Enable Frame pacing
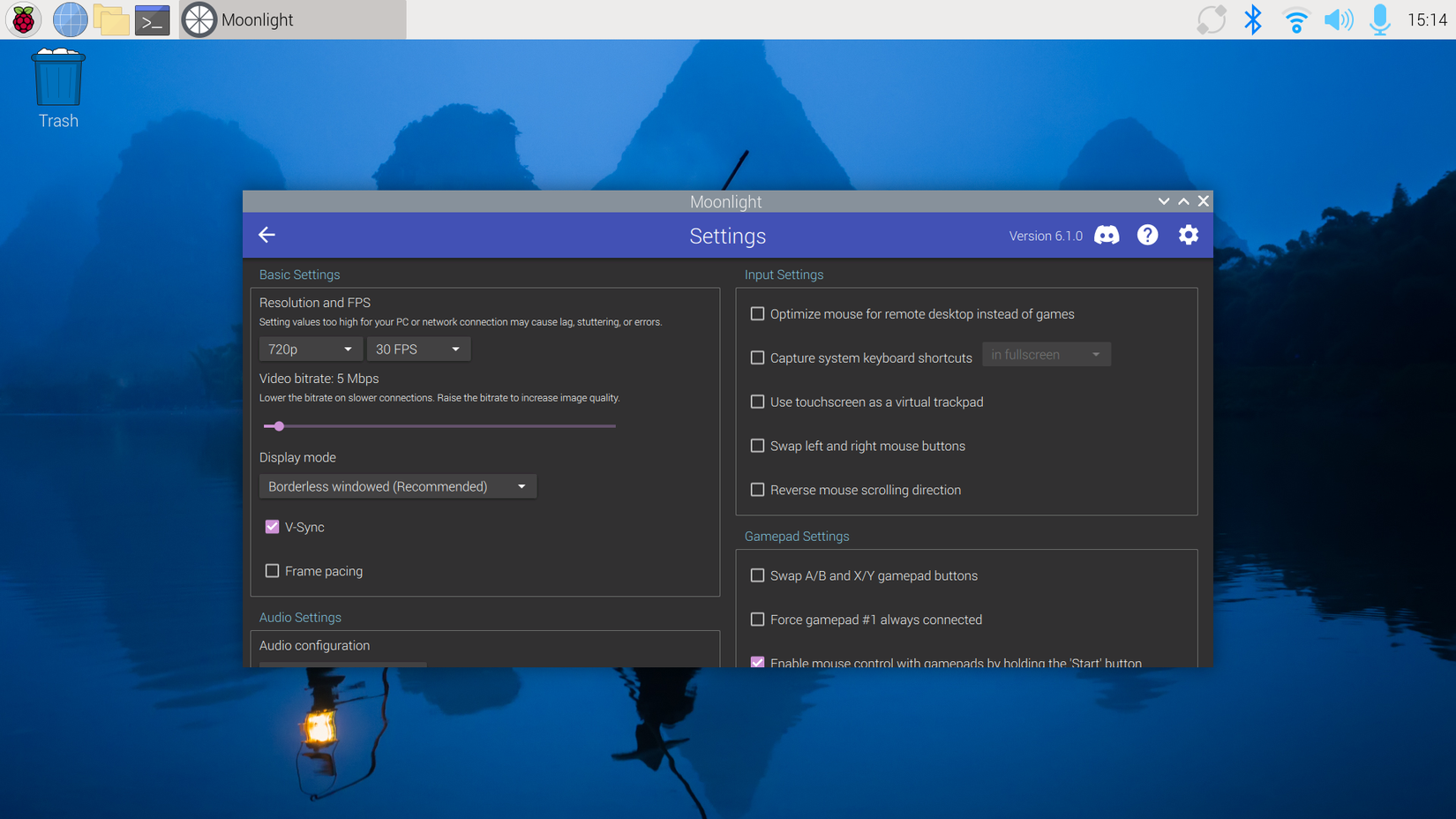 [x=273, y=570]
